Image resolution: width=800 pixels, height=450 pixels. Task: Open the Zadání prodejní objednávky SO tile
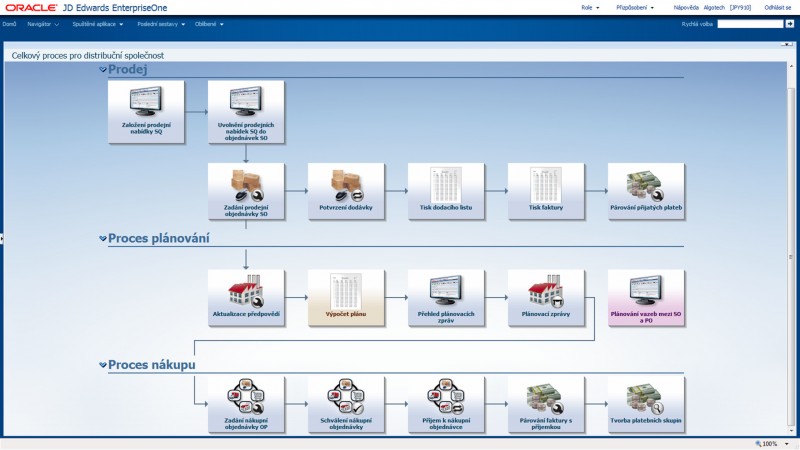point(246,190)
